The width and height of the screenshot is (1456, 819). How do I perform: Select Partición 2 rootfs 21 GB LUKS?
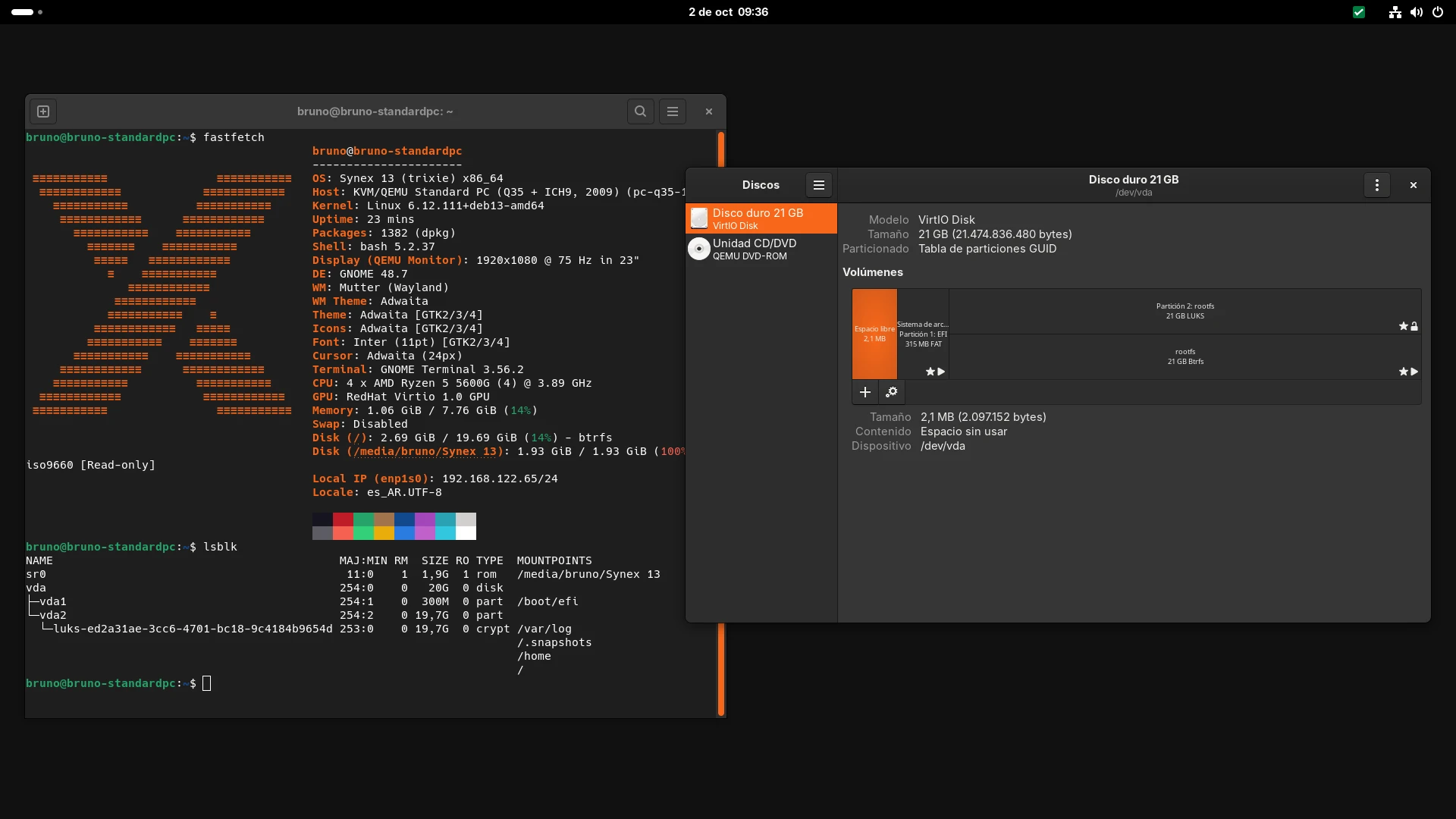point(1185,311)
